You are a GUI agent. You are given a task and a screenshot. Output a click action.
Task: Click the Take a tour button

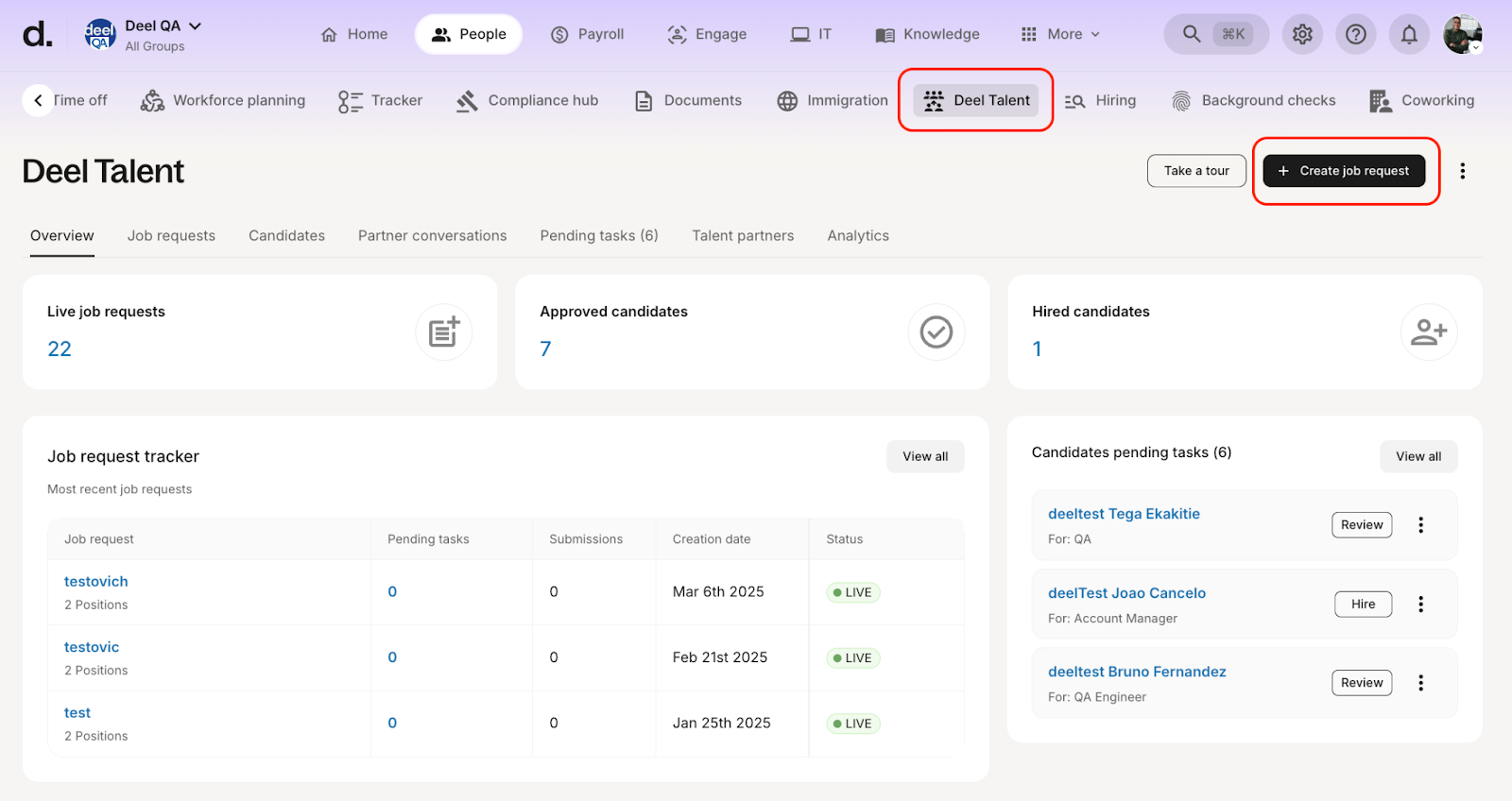[x=1196, y=171]
